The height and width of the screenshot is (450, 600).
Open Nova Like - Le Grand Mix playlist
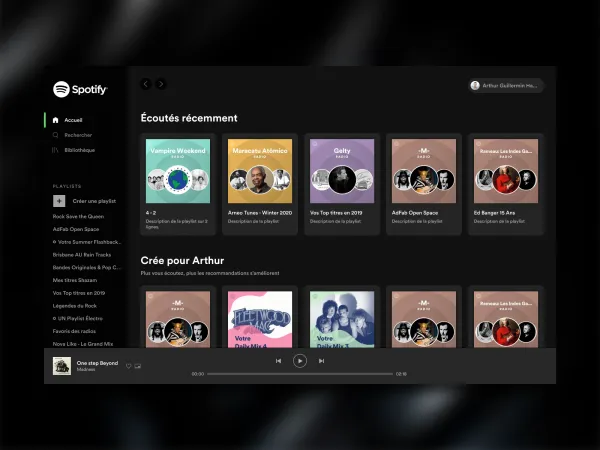click(83, 344)
